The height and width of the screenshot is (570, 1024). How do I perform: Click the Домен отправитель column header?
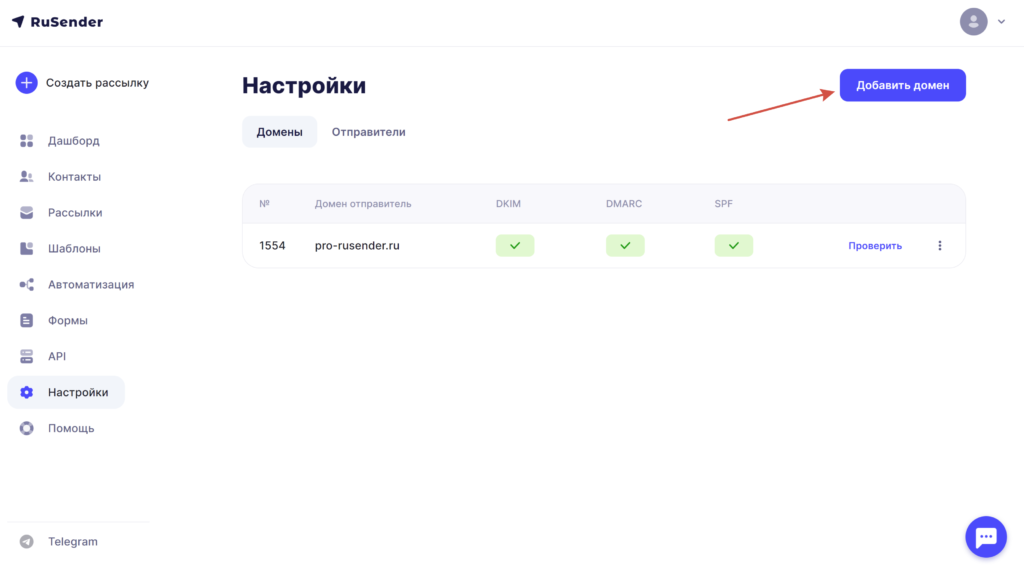363,204
